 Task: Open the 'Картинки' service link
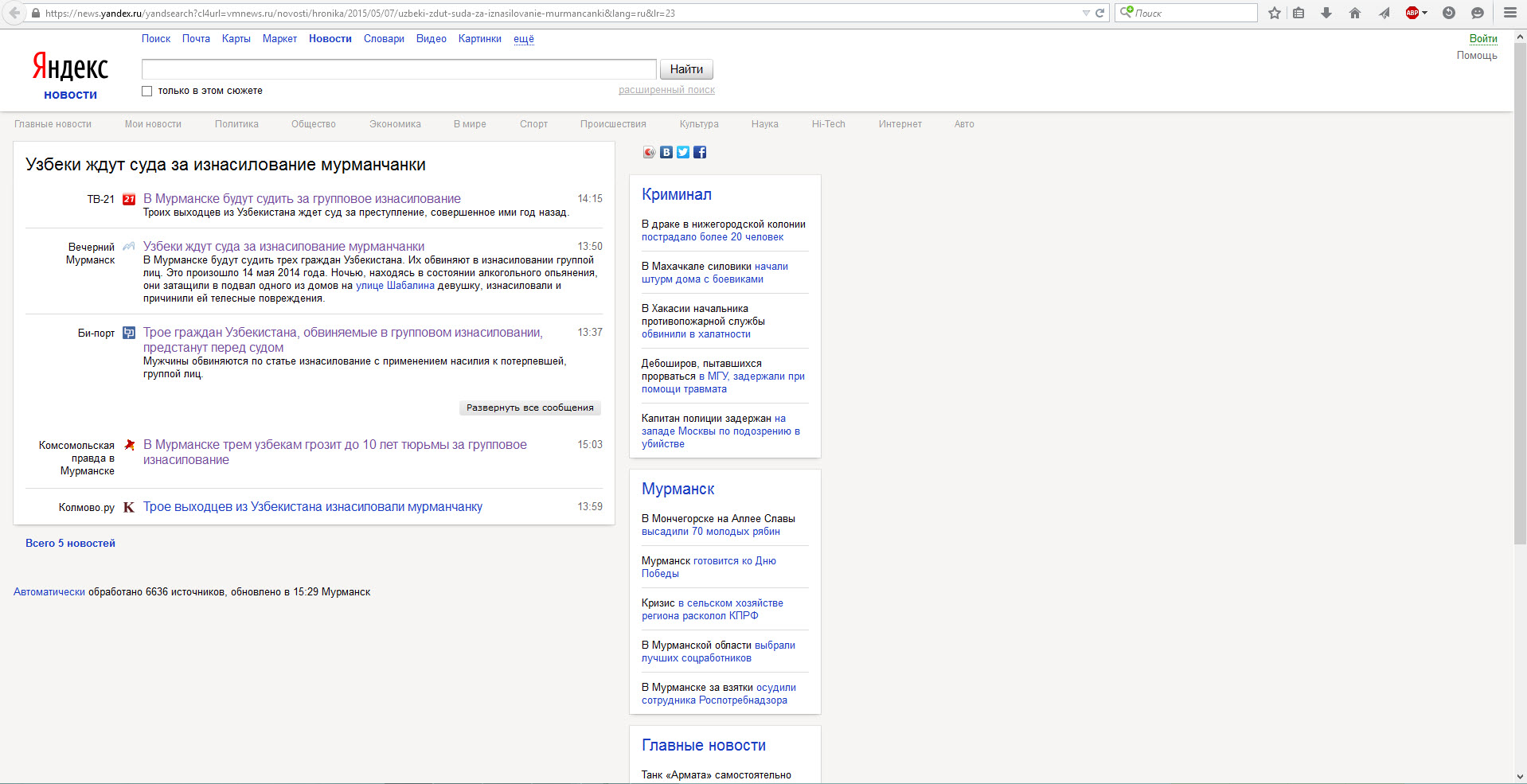(480, 39)
